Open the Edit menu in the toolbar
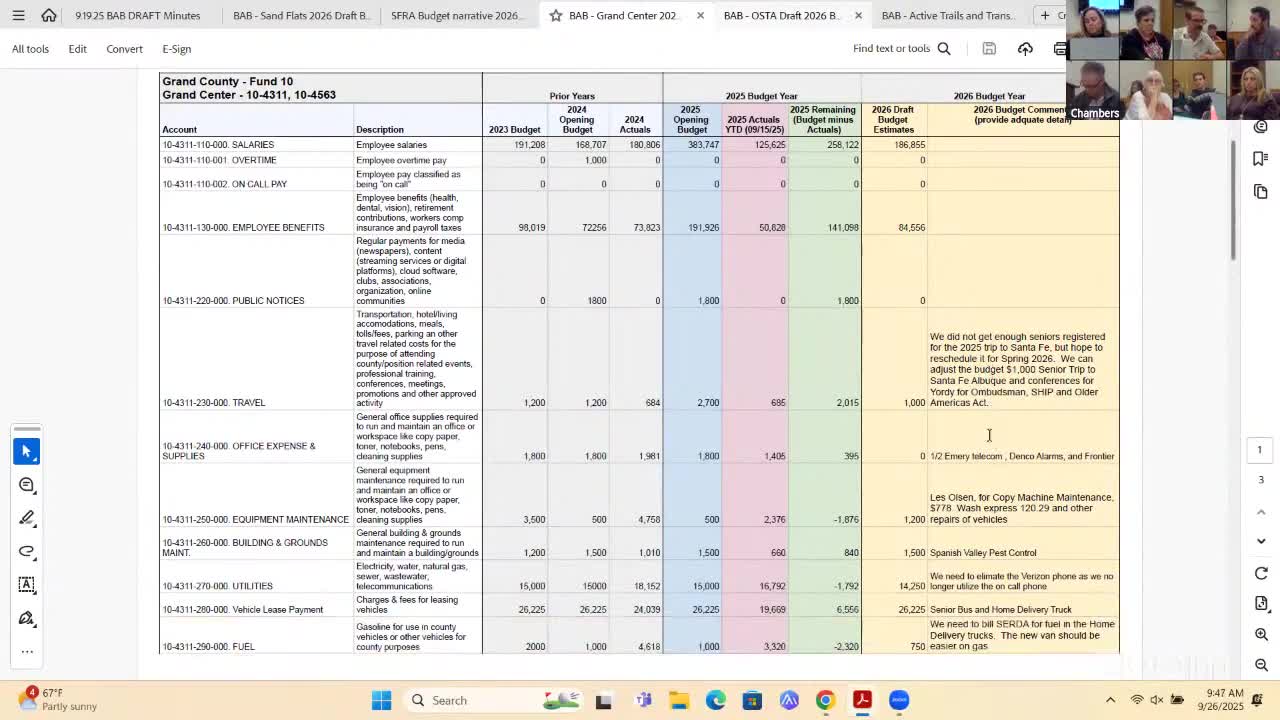Viewport: 1280px width, 720px height. 77,48
